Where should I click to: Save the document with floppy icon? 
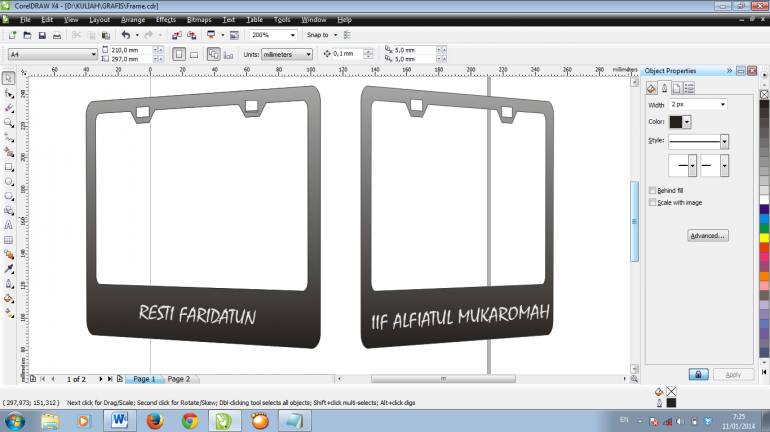pyautogui.click(x=42, y=35)
